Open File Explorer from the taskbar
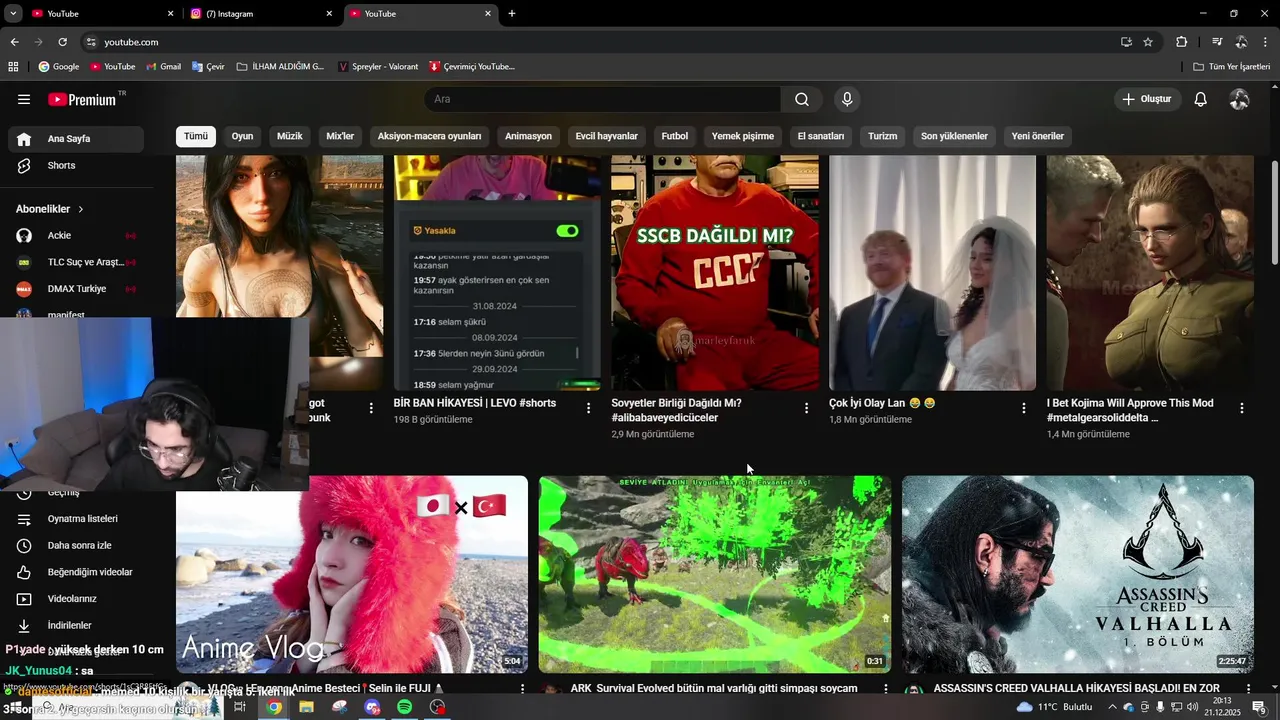 point(306,707)
